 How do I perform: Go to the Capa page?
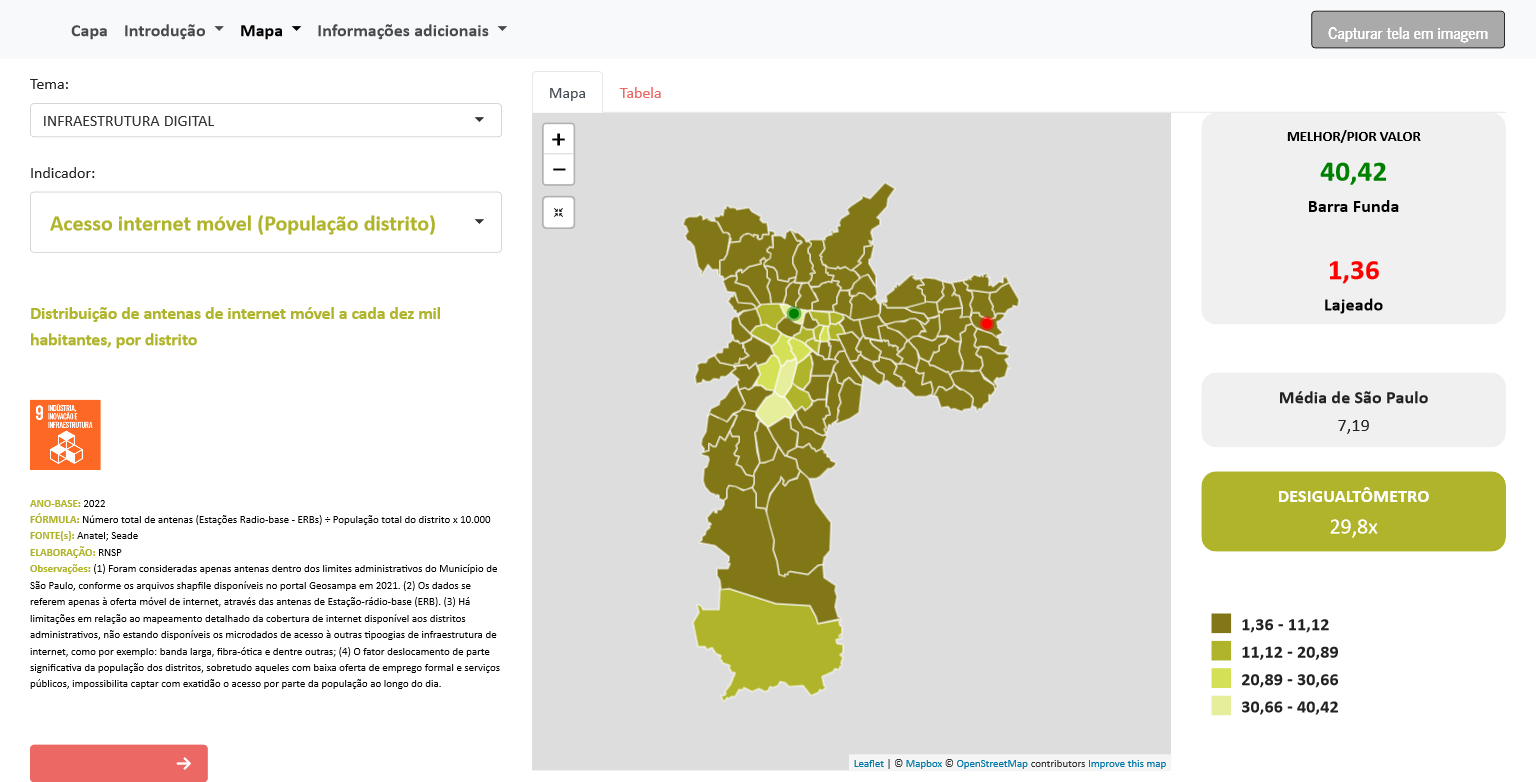click(x=89, y=30)
